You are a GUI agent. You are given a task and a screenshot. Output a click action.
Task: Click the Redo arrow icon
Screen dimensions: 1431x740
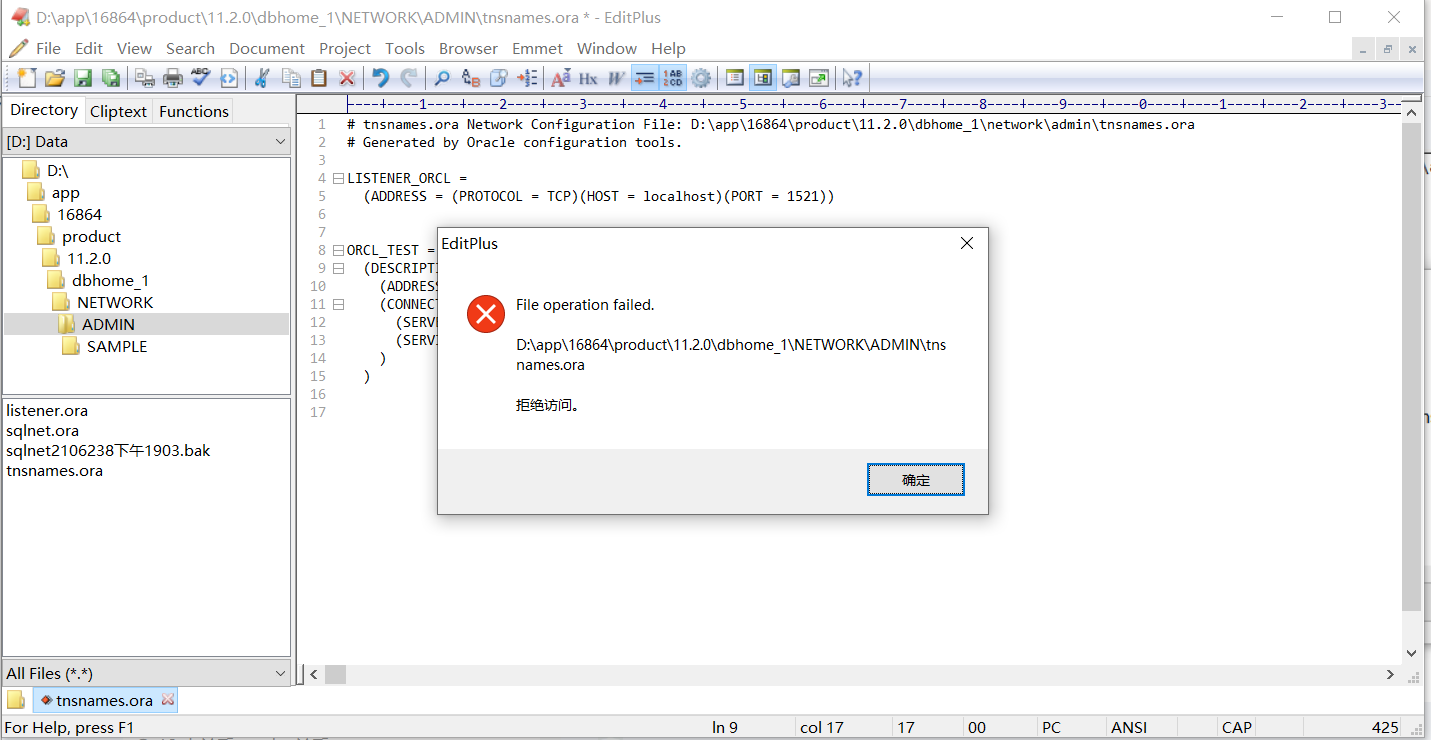(x=408, y=77)
